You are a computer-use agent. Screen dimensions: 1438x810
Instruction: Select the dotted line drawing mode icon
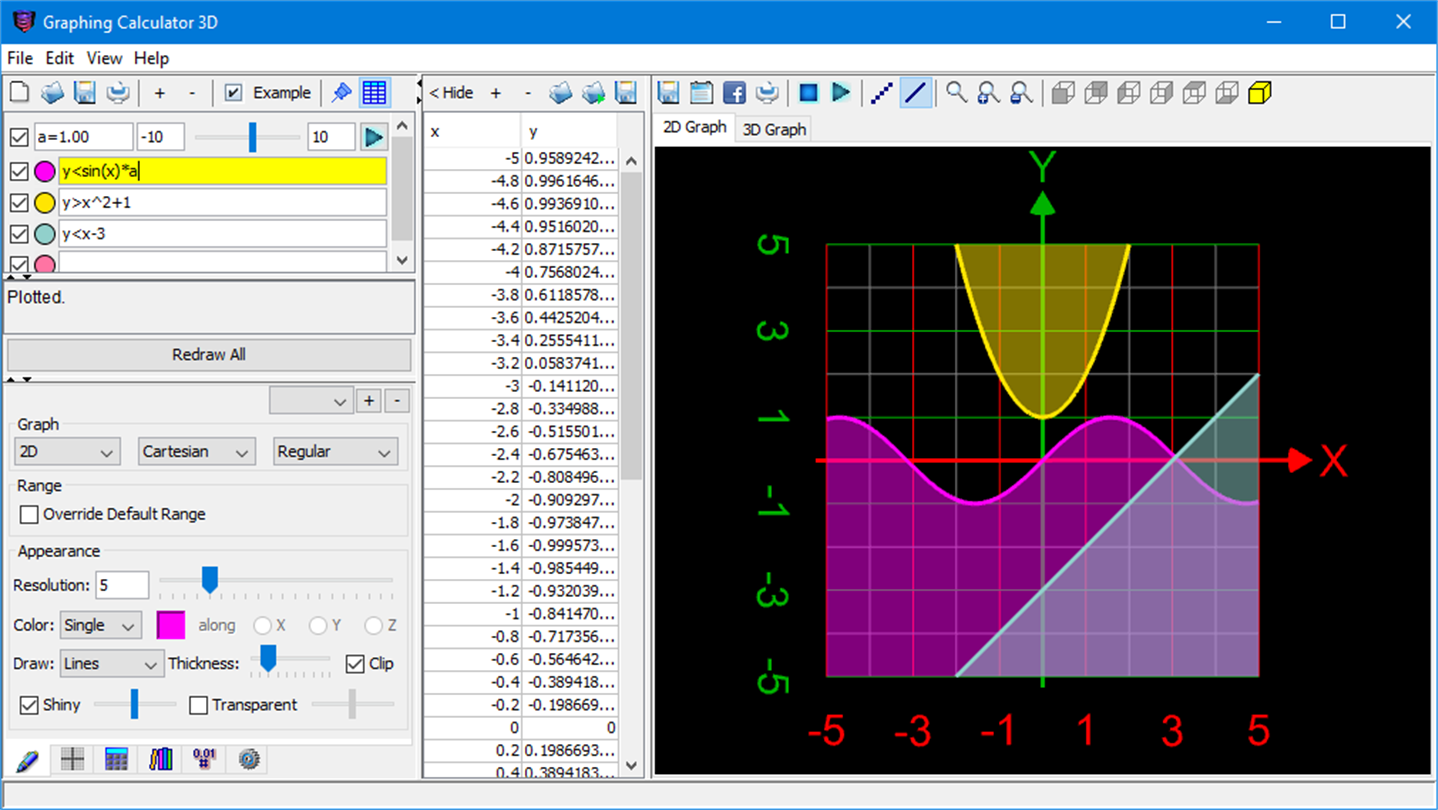pos(881,93)
